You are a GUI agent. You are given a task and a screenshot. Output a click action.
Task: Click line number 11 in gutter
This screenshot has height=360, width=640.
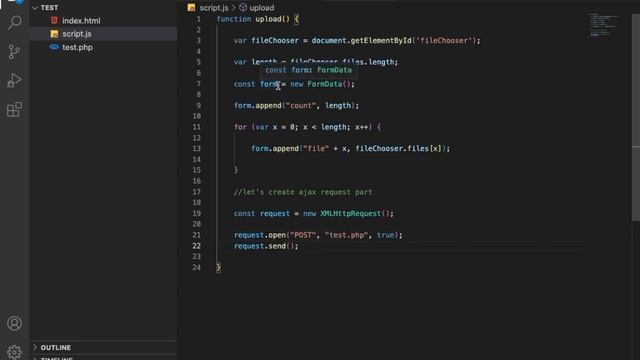click(197, 127)
